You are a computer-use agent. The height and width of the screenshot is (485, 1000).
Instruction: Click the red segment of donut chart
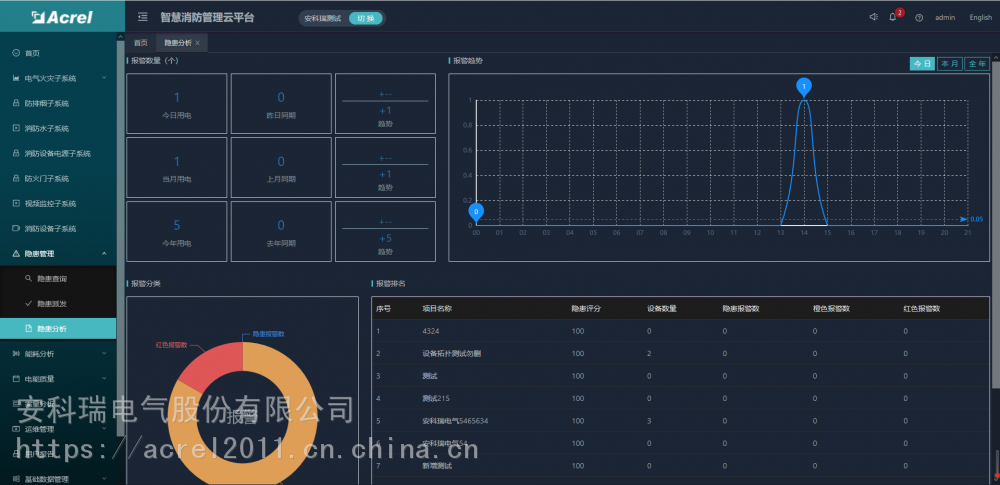pos(206,368)
